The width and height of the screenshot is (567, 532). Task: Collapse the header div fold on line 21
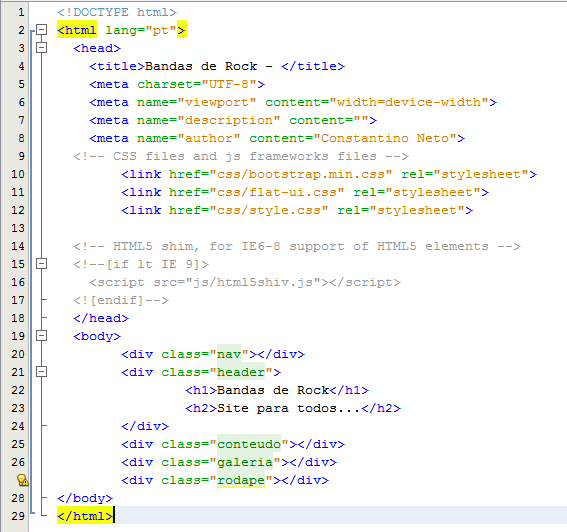coord(42,371)
